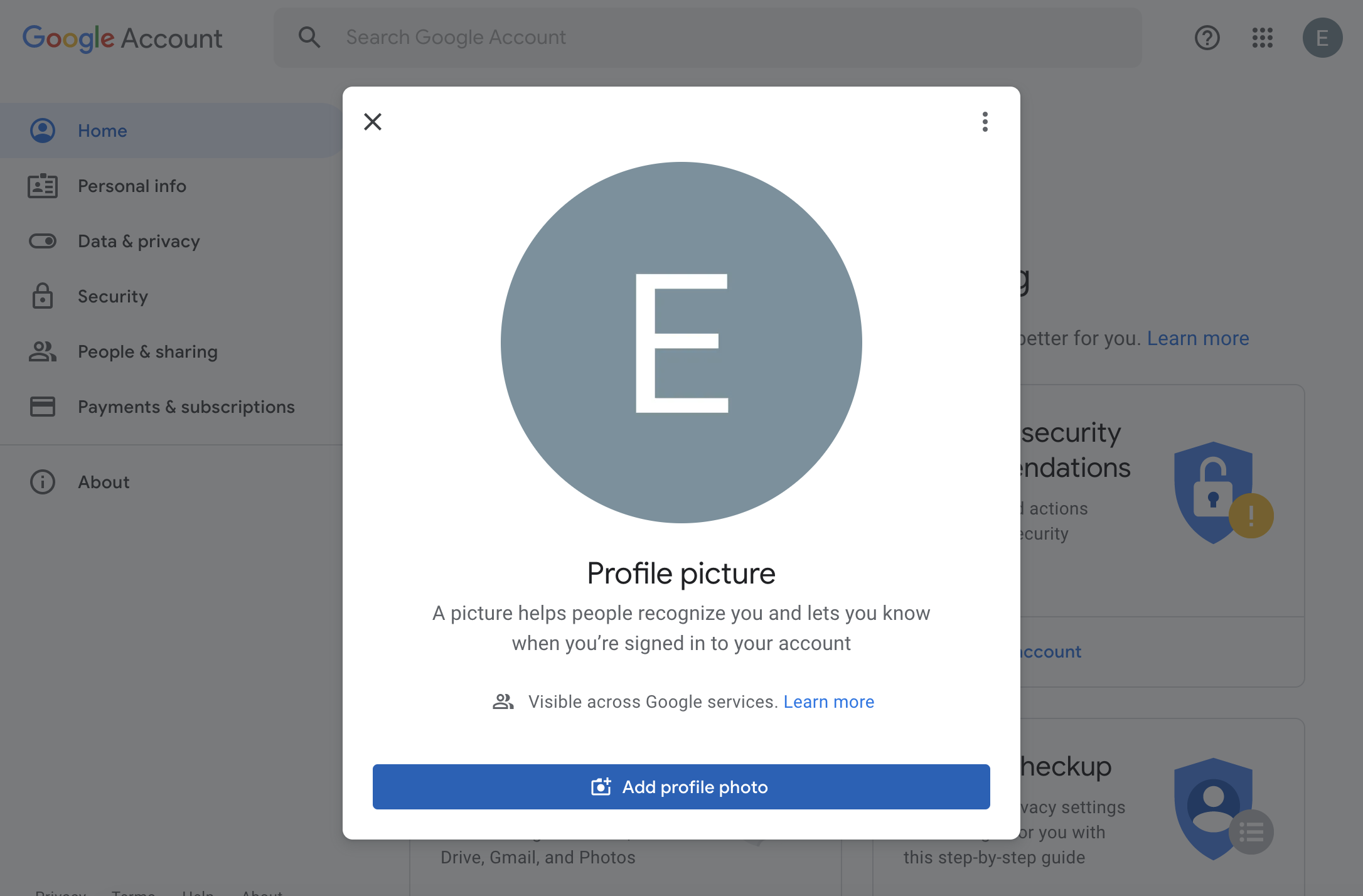
Task: Close the Profile picture dialog
Action: click(373, 122)
